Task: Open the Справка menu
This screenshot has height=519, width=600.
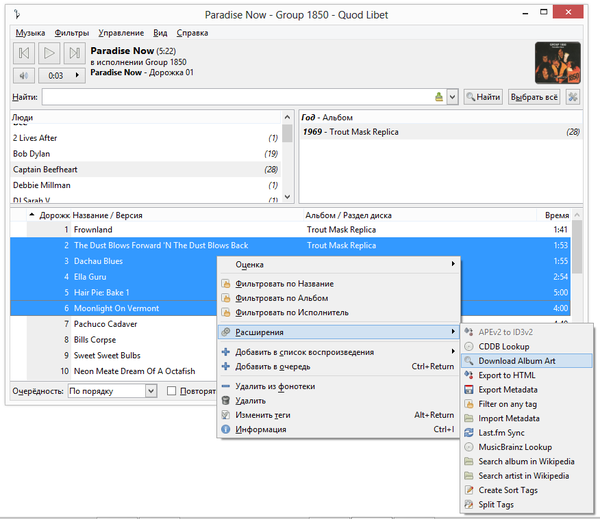Action: (192, 33)
